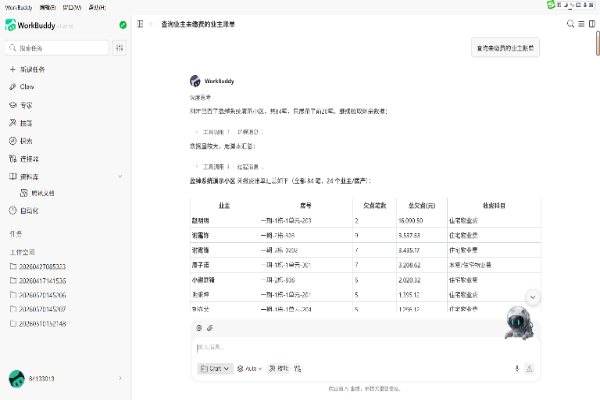The image size is (600, 400).
Task: Expand the second tool call disclosure row
Action: [x=229, y=167]
